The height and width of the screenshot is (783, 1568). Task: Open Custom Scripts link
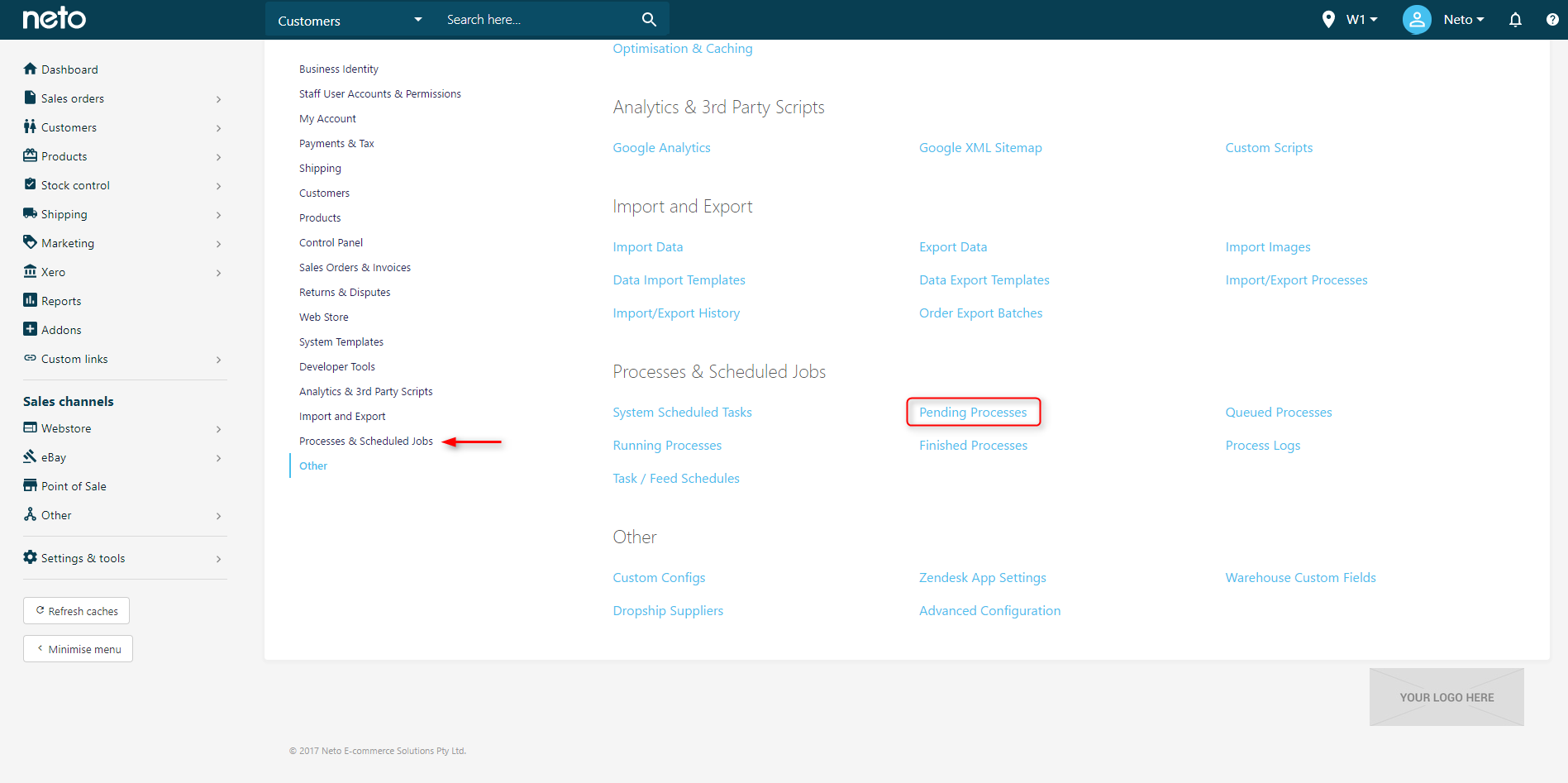click(x=1269, y=147)
